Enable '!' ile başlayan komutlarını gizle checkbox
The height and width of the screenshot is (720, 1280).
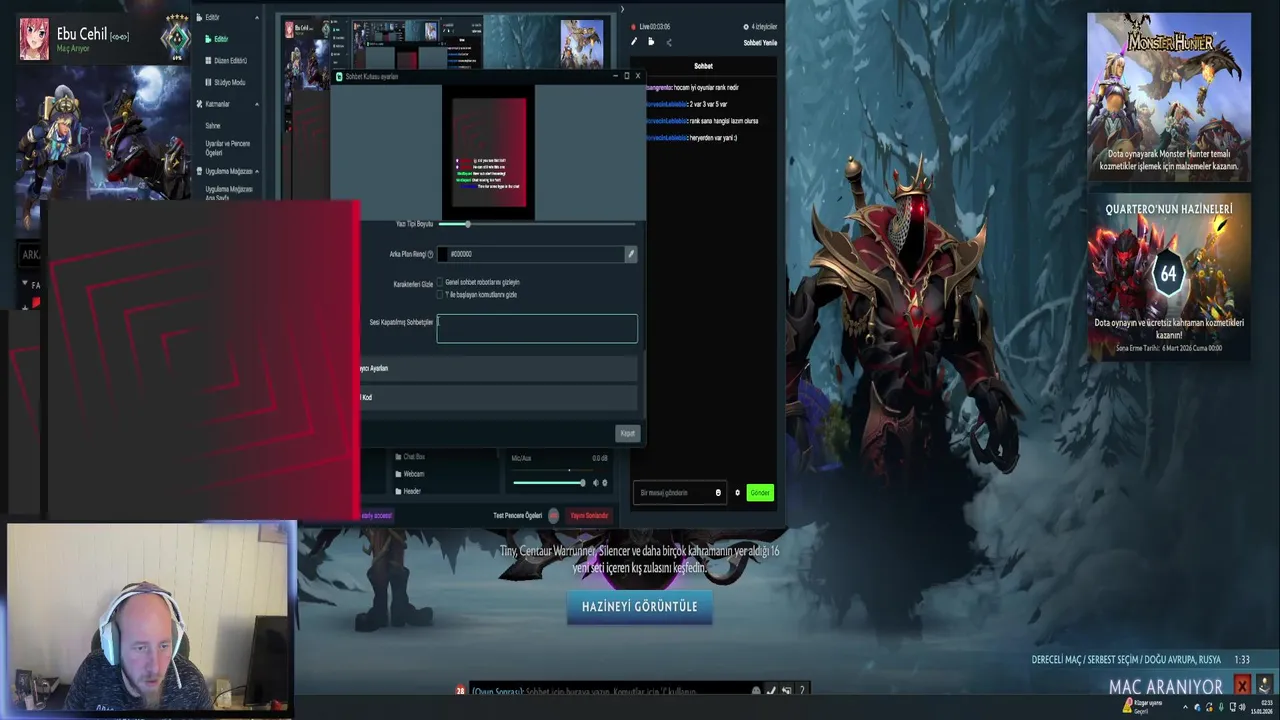pyautogui.click(x=439, y=295)
